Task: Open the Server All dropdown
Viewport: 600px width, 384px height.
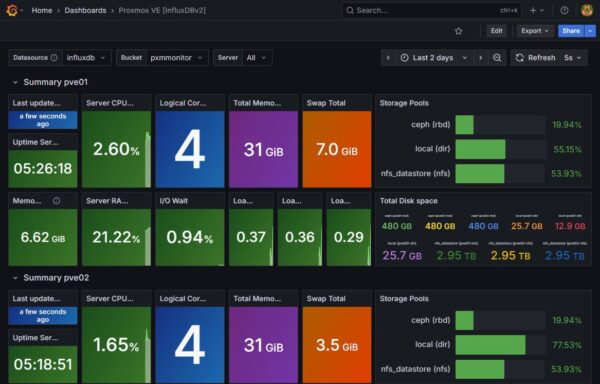Action: [x=257, y=58]
